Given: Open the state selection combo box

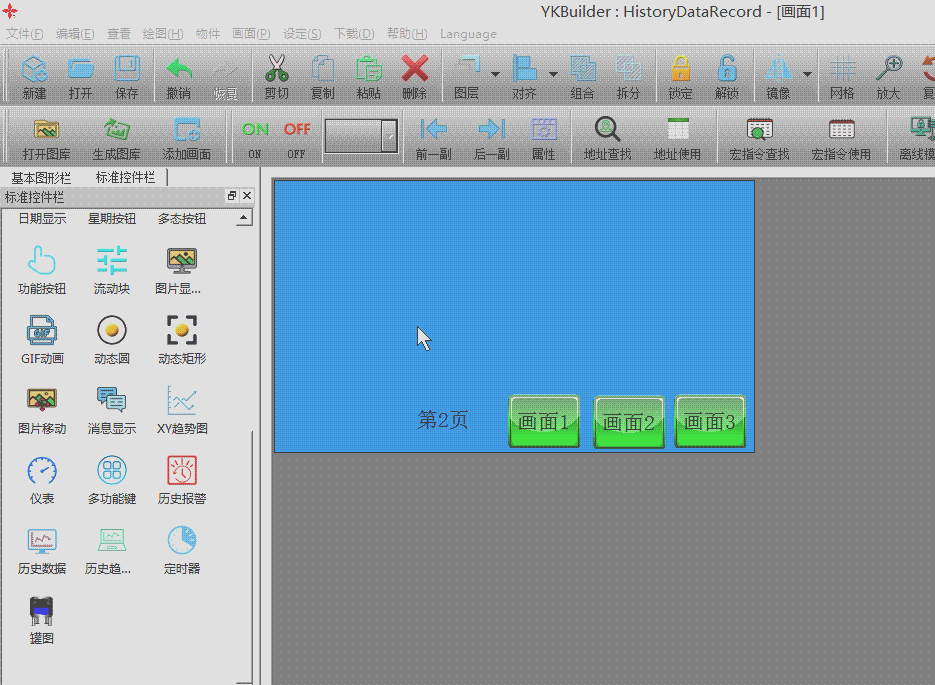Looking at the screenshot, I should (x=389, y=136).
